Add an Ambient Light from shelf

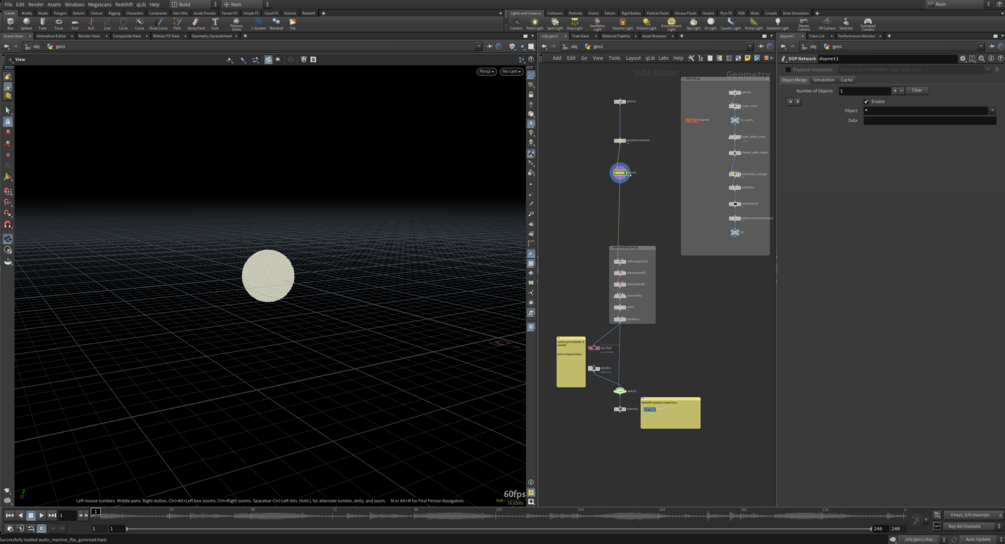[777, 24]
